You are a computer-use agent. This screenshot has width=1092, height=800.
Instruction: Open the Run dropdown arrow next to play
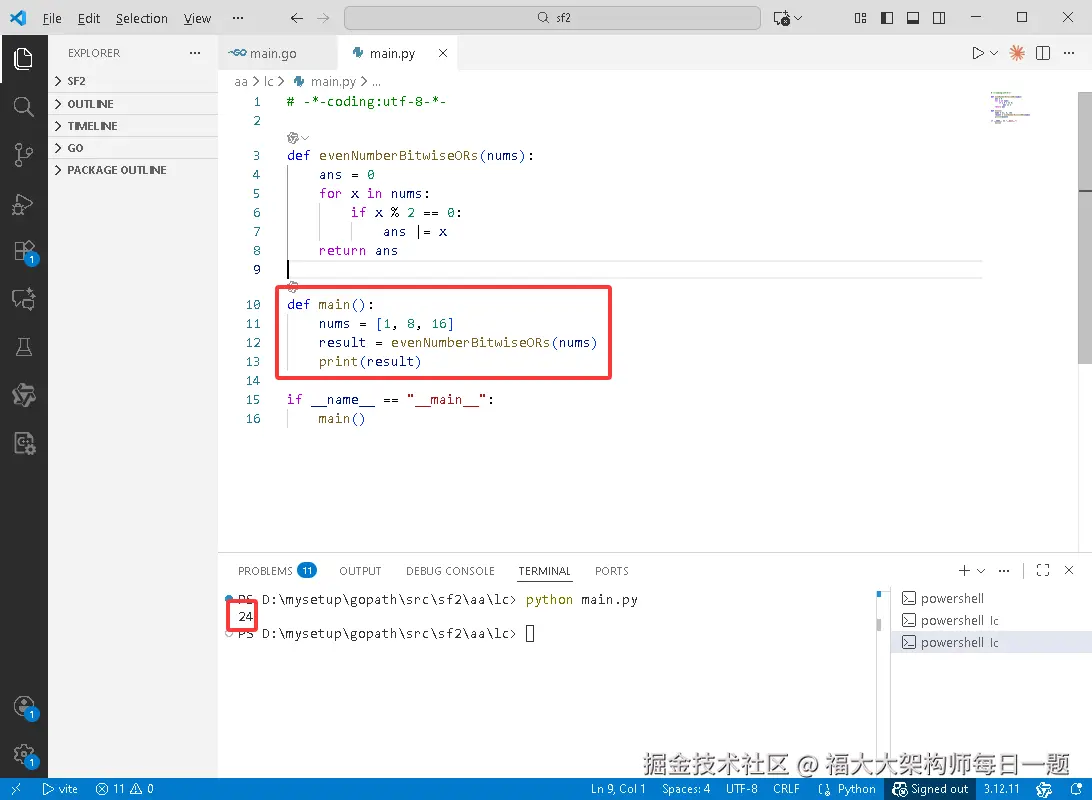[x=994, y=53]
